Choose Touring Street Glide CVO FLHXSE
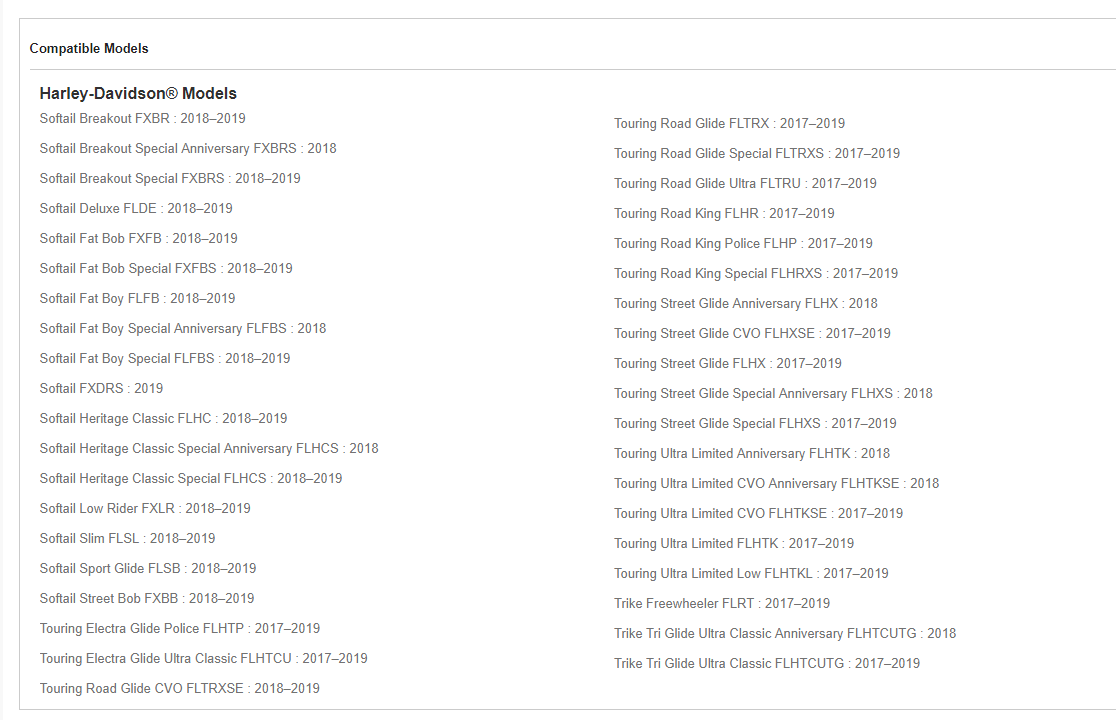The width and height of the screenshot is (1116, 720). [752, 333]
